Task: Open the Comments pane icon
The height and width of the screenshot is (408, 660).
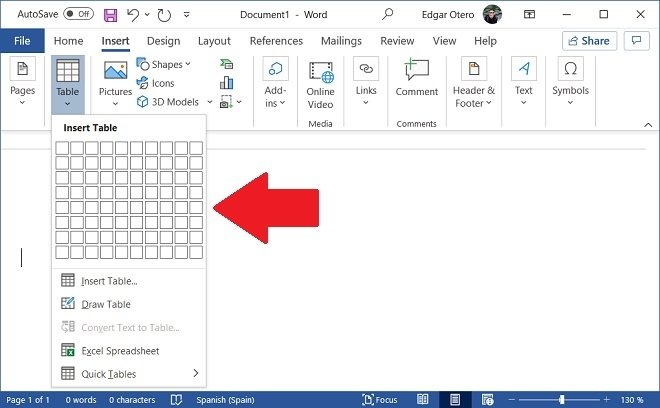Action: [636, 41]
